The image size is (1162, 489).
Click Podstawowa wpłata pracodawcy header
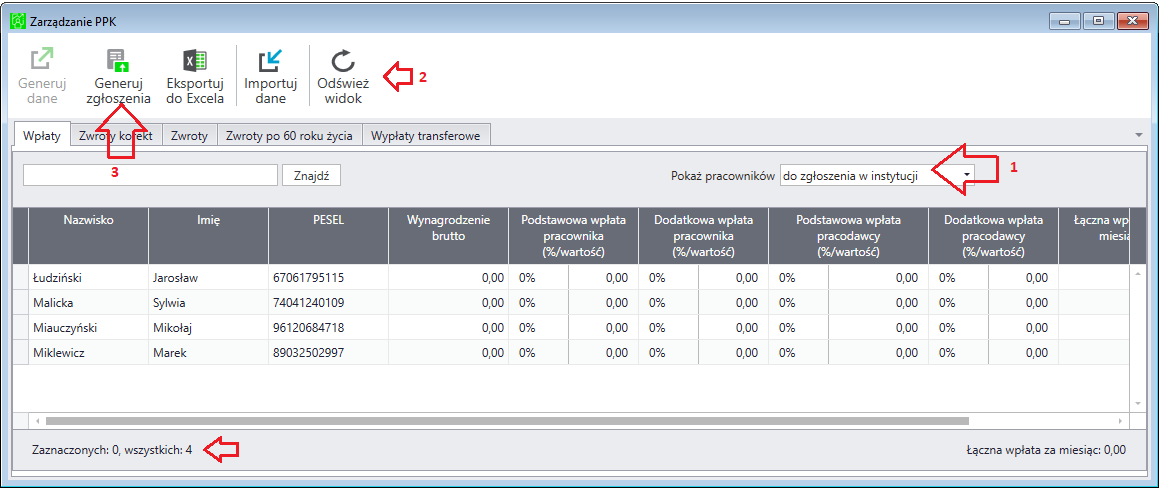pos(849,236)
